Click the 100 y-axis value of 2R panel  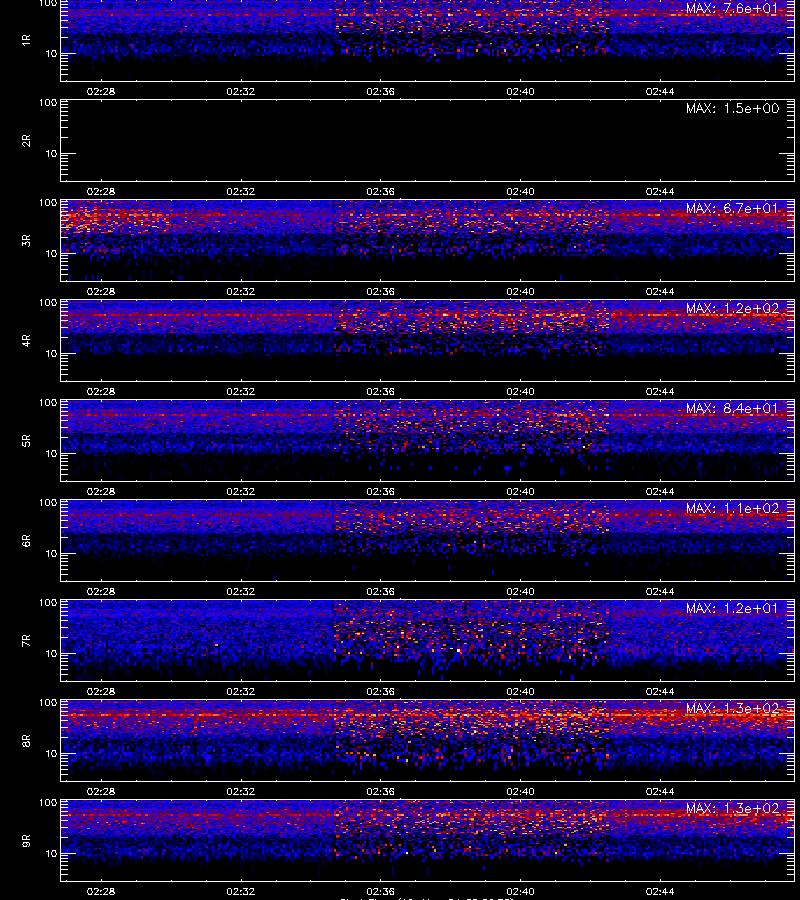48,103
